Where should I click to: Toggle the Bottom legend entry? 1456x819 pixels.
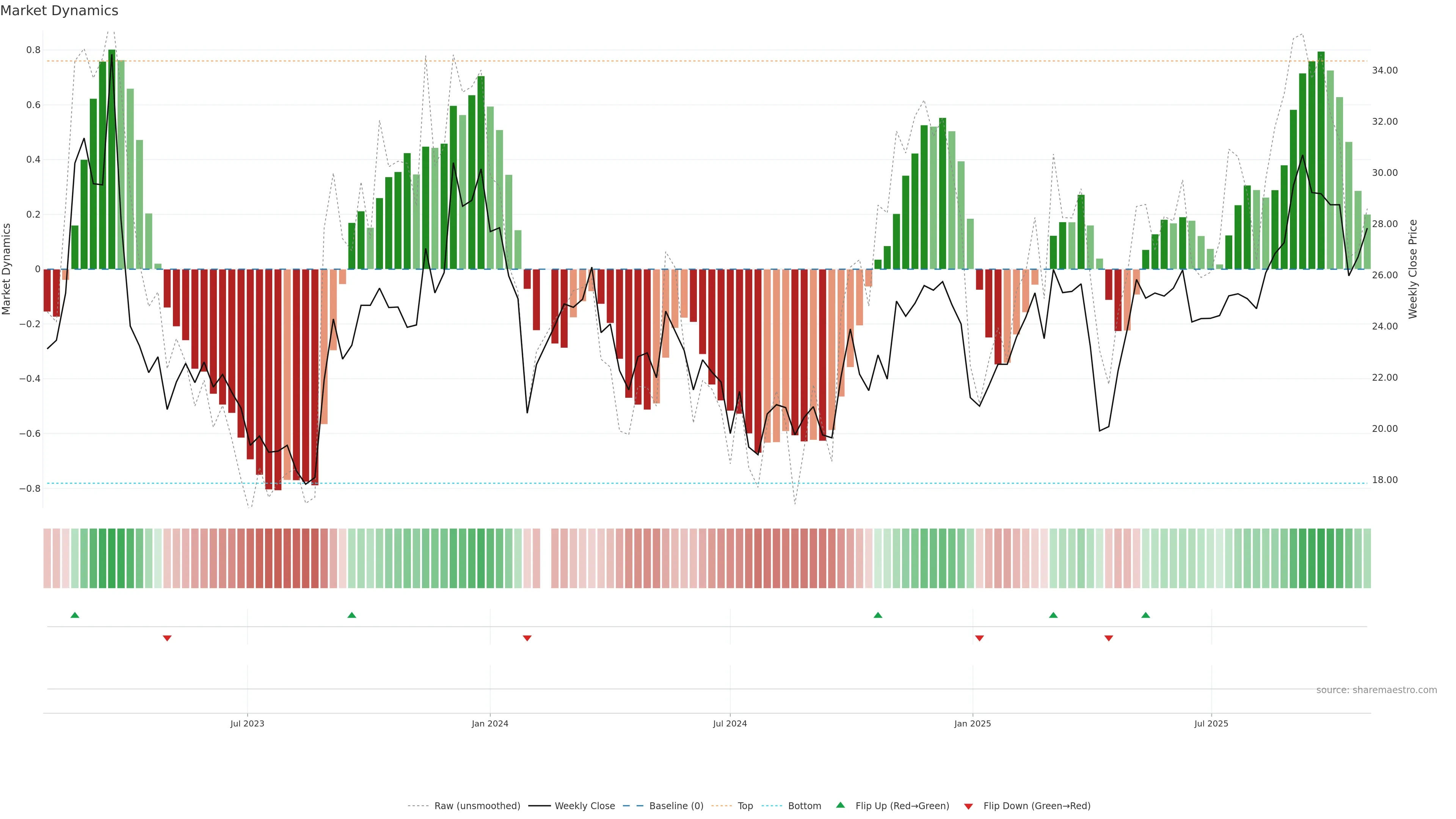pyautogui.click(x=804, y=806)
